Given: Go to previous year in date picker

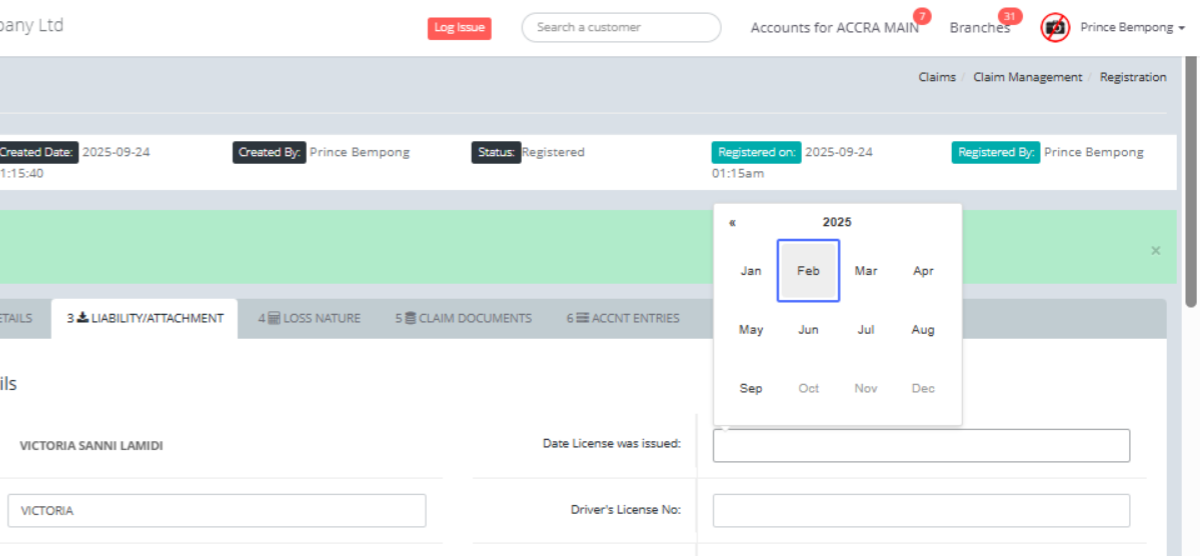Looking at the screenshot, I should click(732, 223).
